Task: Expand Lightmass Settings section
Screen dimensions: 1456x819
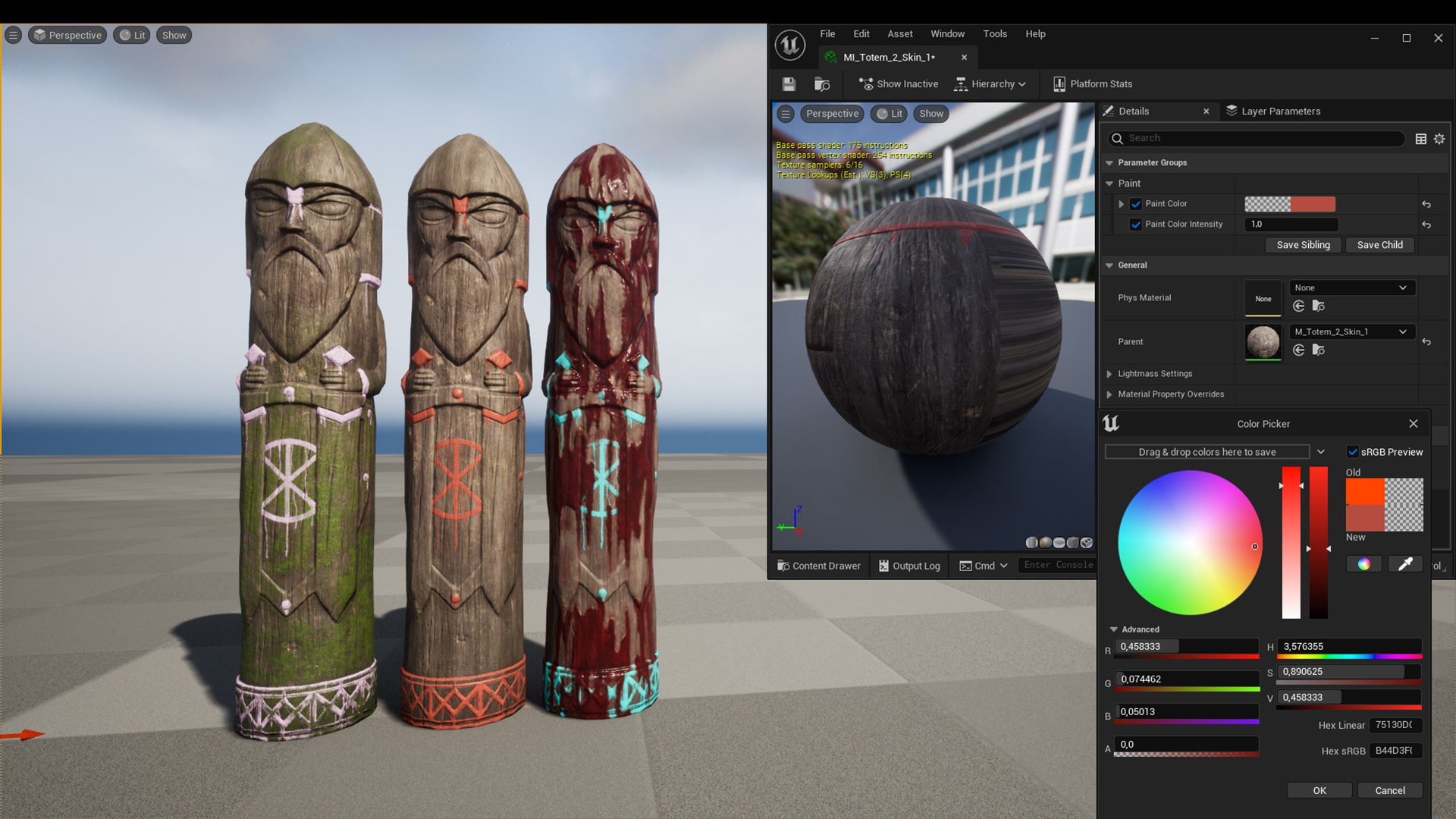Action: (x=1109, y=374)
